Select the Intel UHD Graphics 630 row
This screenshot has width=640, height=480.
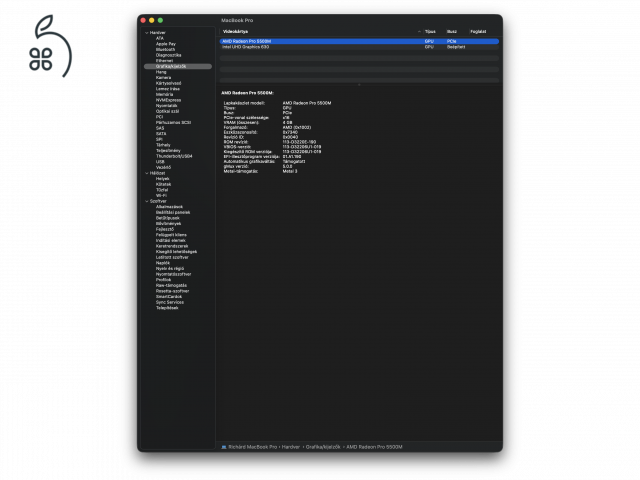pyautogui.click(x=359, y=47)
